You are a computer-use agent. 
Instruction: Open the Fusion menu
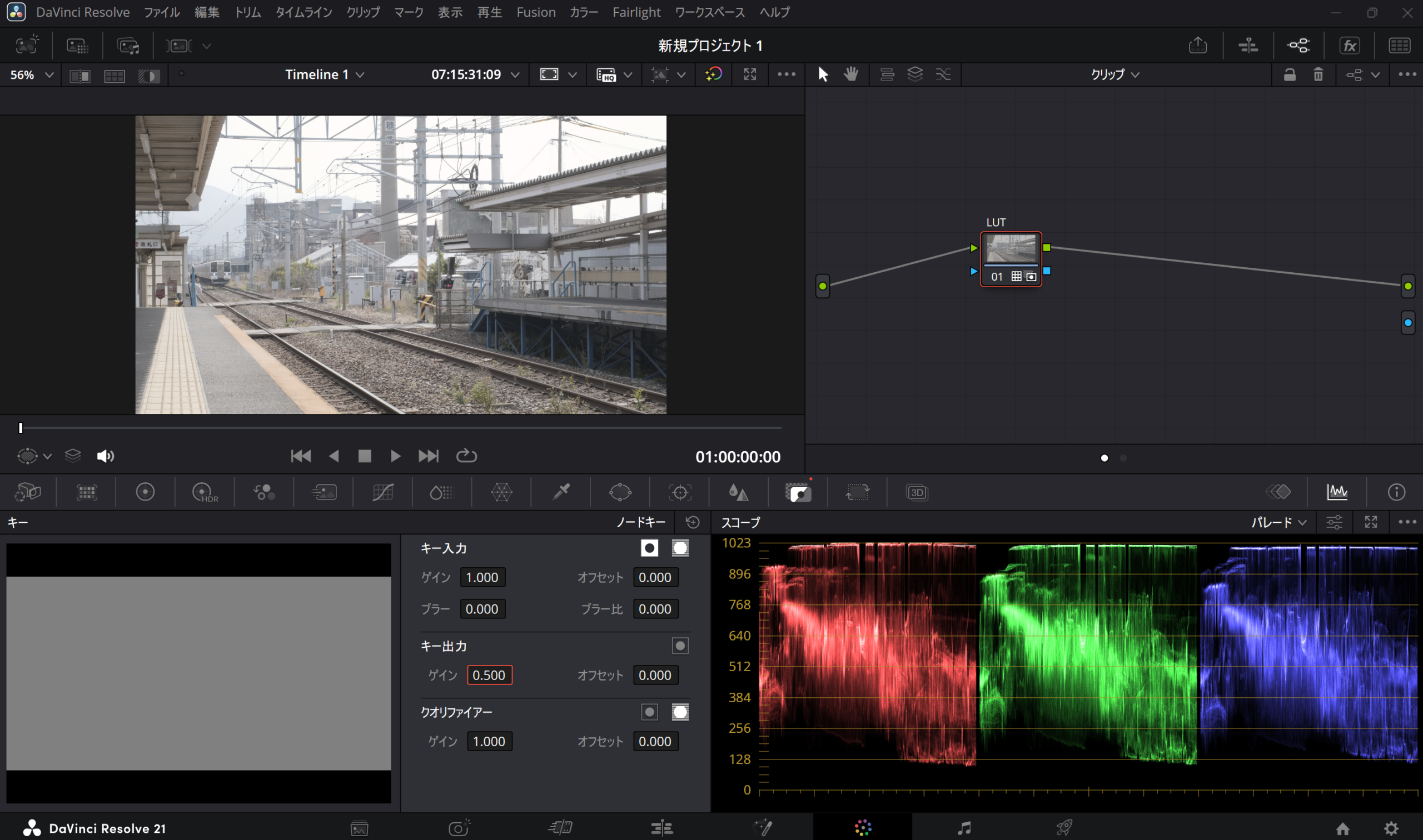point(536,12)
